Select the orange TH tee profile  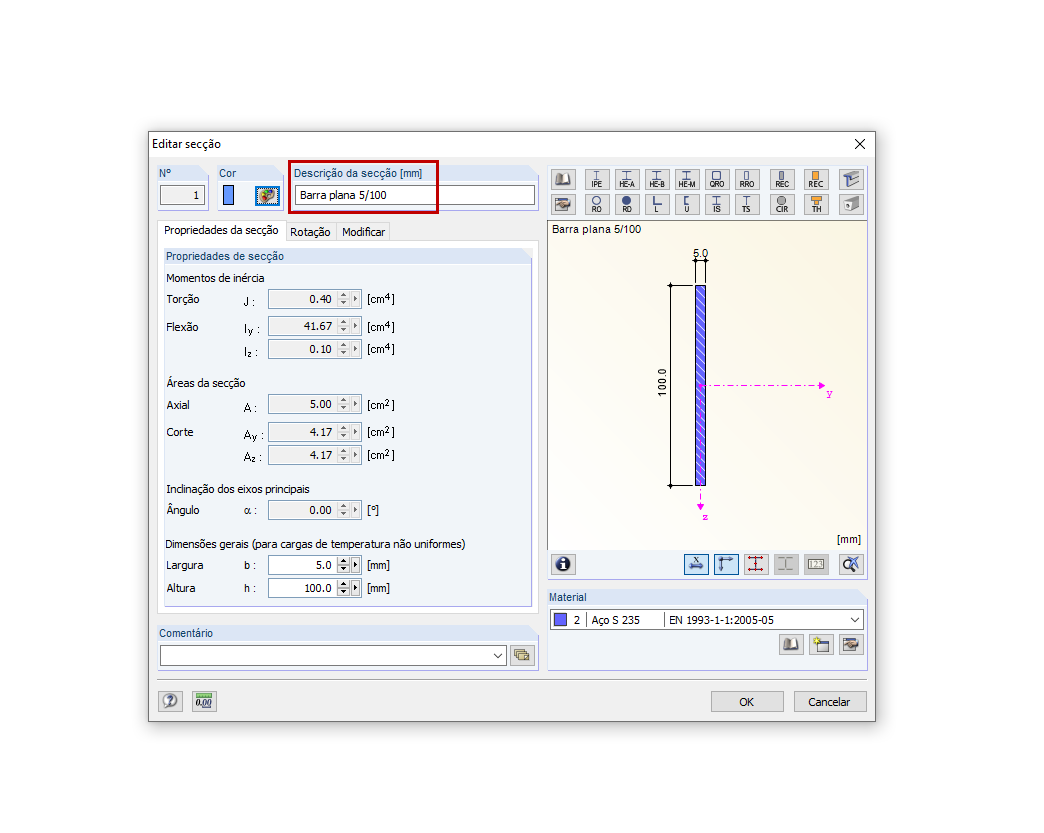point(816,204)
